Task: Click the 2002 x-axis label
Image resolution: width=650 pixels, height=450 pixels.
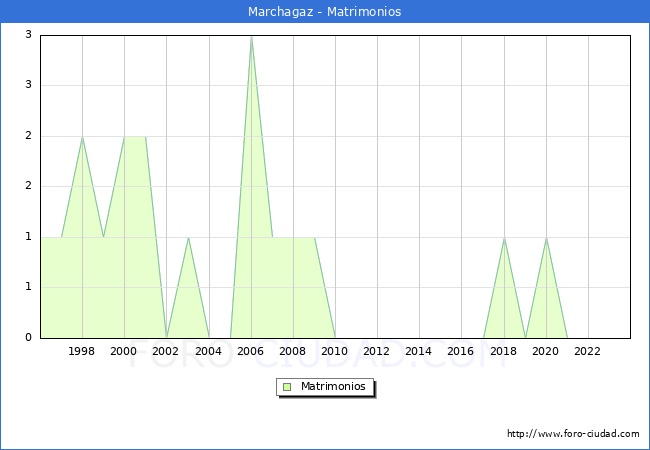Action: (165, 351)
